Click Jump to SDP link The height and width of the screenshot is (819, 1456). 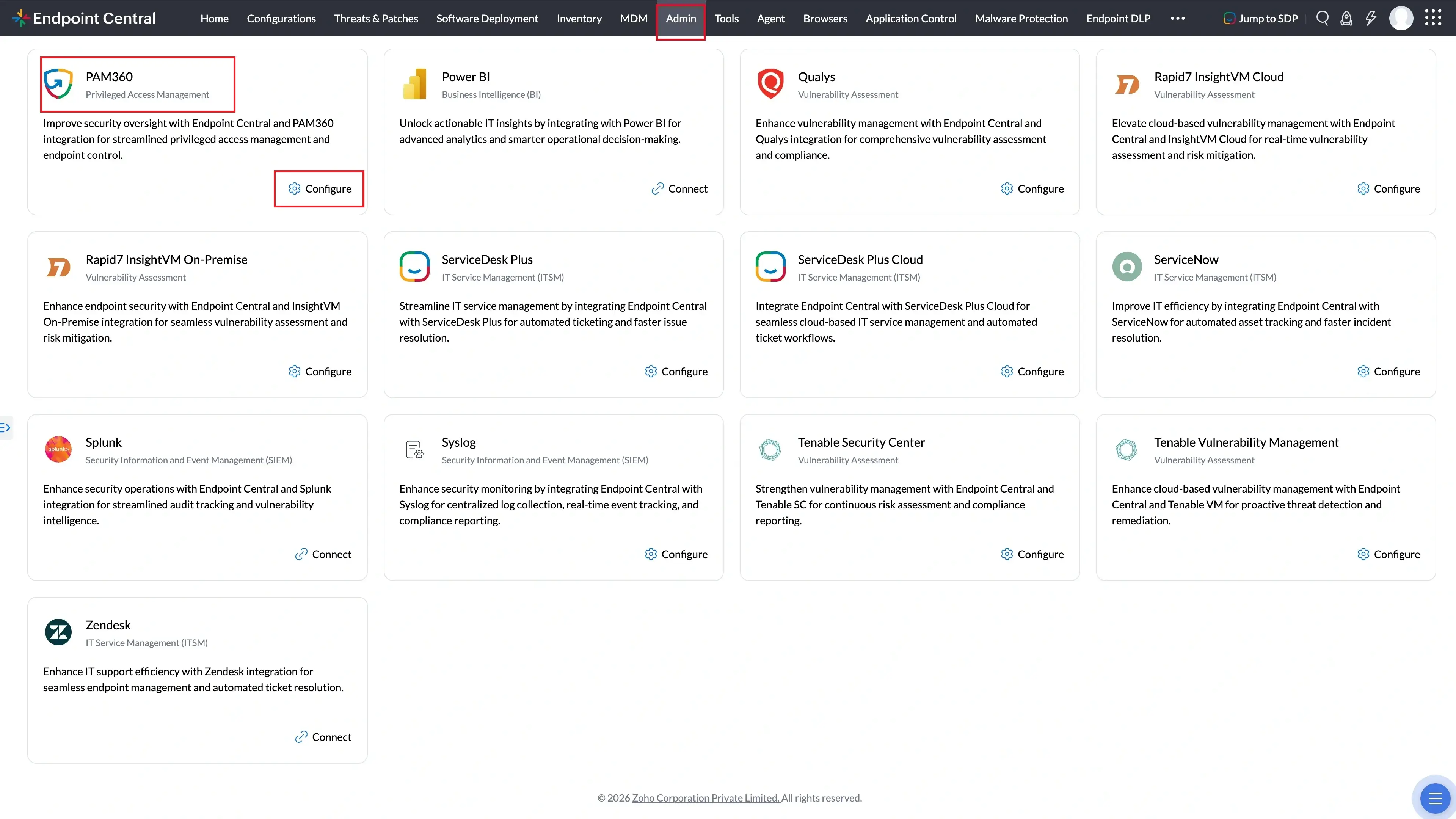click(1260, 18)
